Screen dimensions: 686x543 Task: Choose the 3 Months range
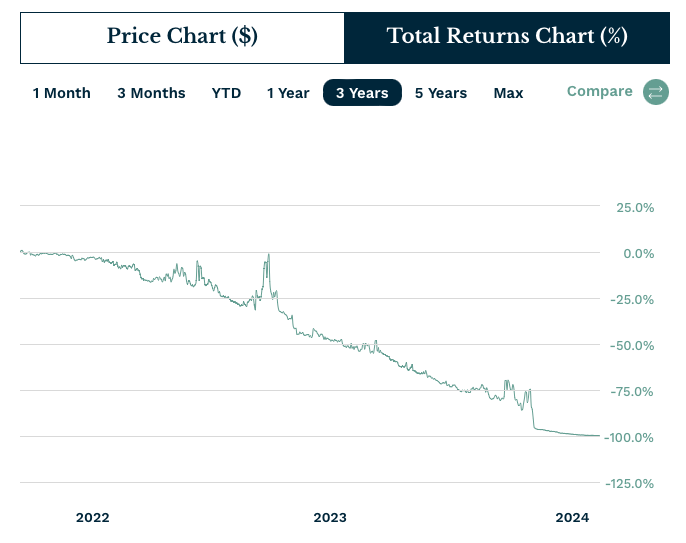pos(151,93)
